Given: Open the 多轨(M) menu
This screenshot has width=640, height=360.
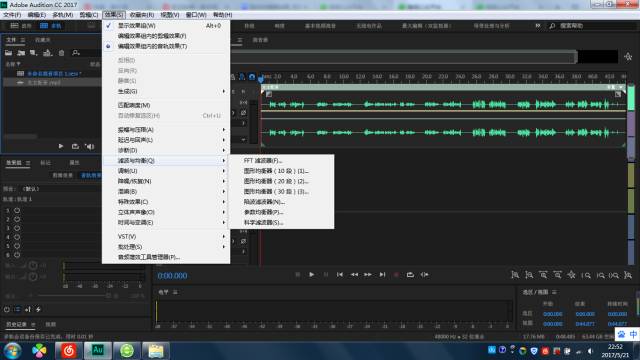Looking at the screenshot, I should coord(62,15).
